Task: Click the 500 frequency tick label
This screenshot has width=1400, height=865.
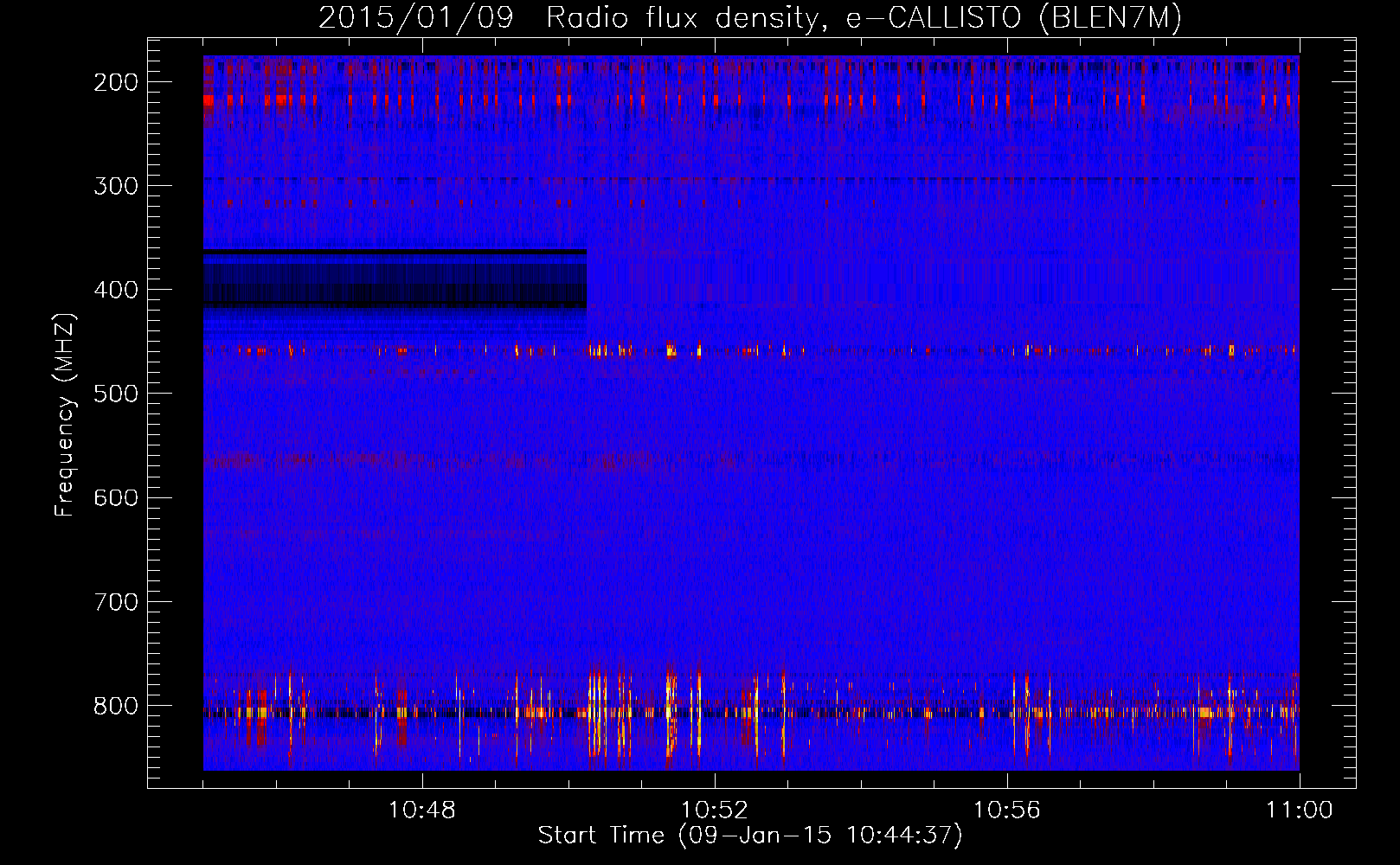Action: (116, 394)
